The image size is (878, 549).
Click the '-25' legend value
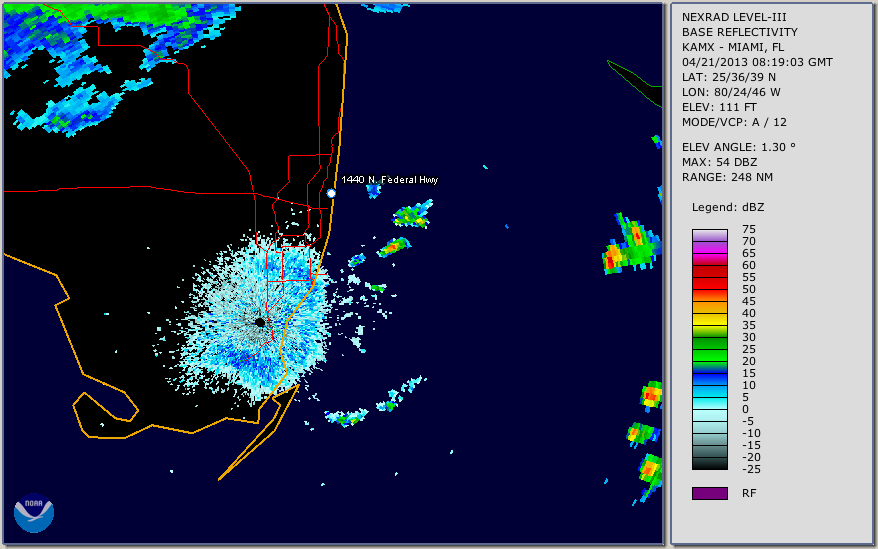tap(751, 469)
